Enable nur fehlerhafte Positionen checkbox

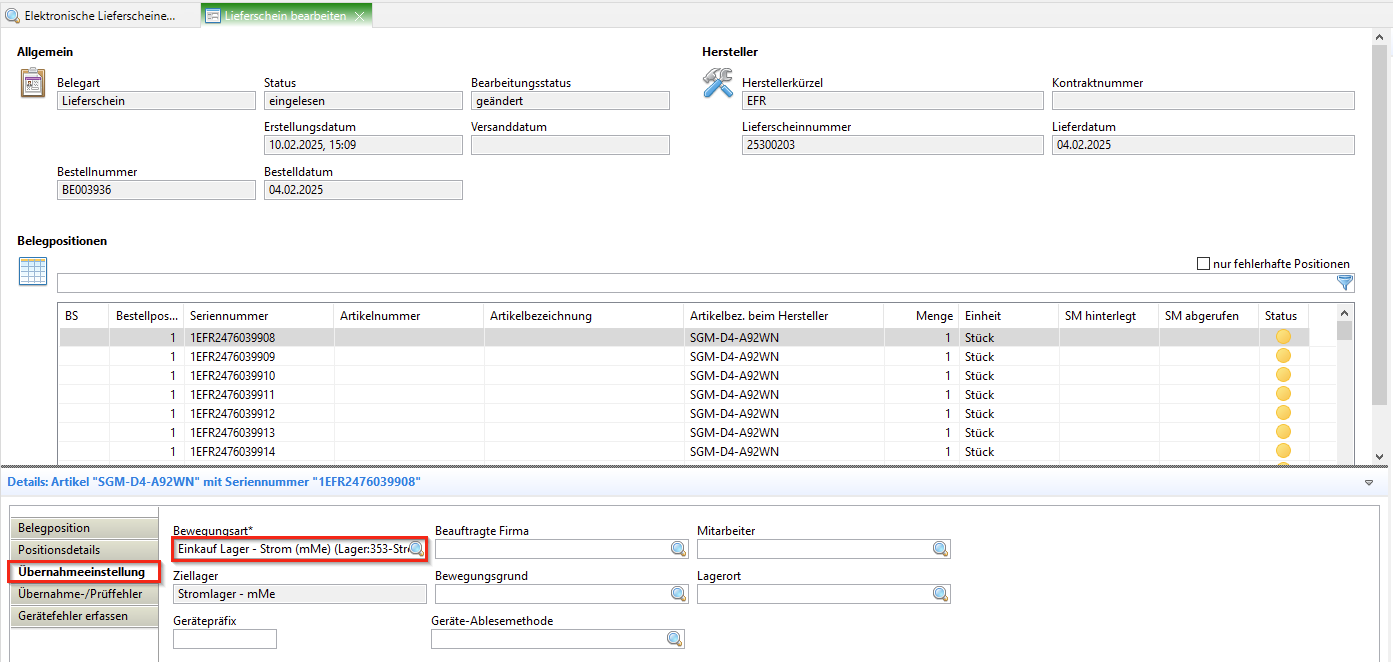1204,264
